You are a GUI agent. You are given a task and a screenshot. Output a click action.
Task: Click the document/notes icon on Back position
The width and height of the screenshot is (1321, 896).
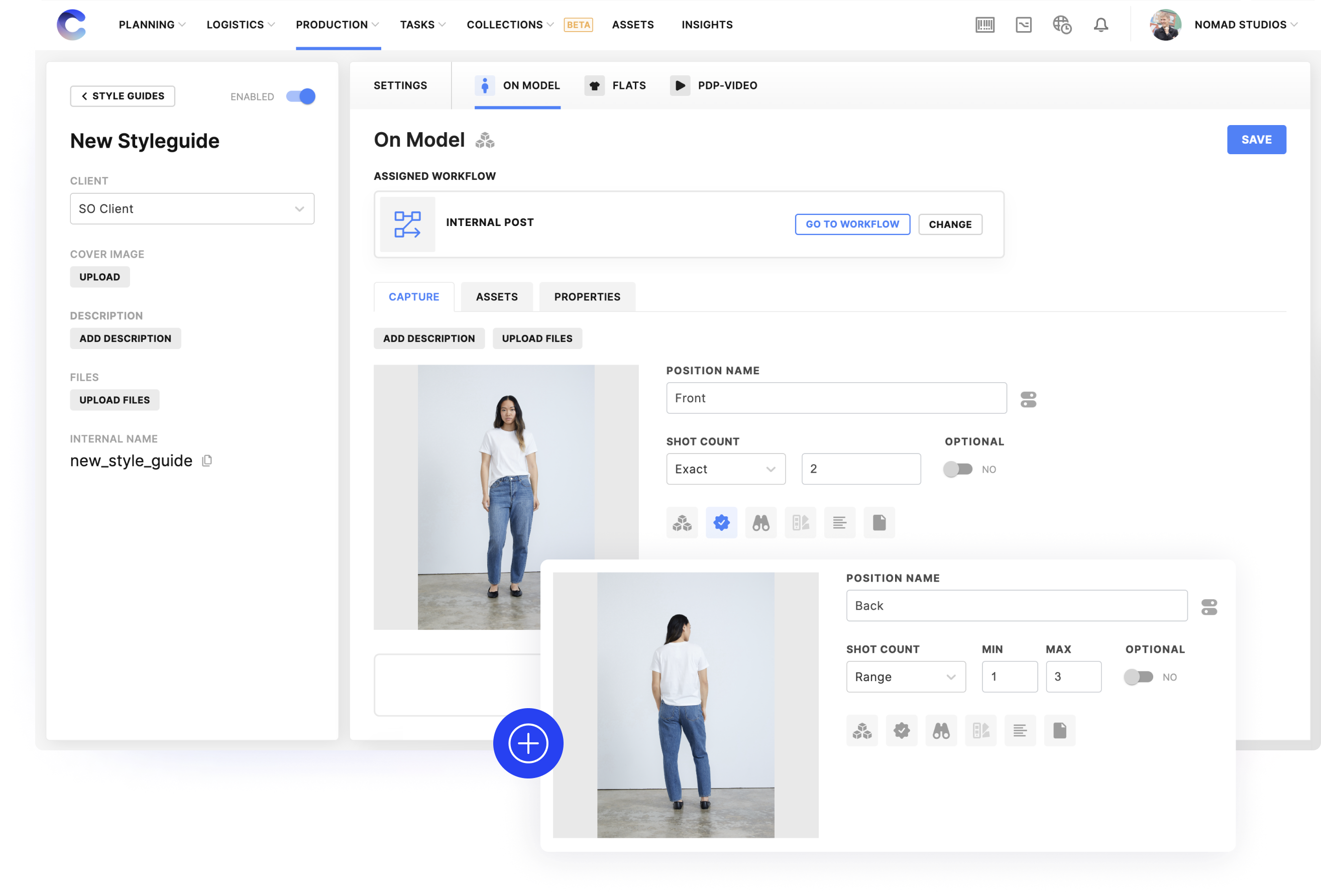pos(1060,730)
